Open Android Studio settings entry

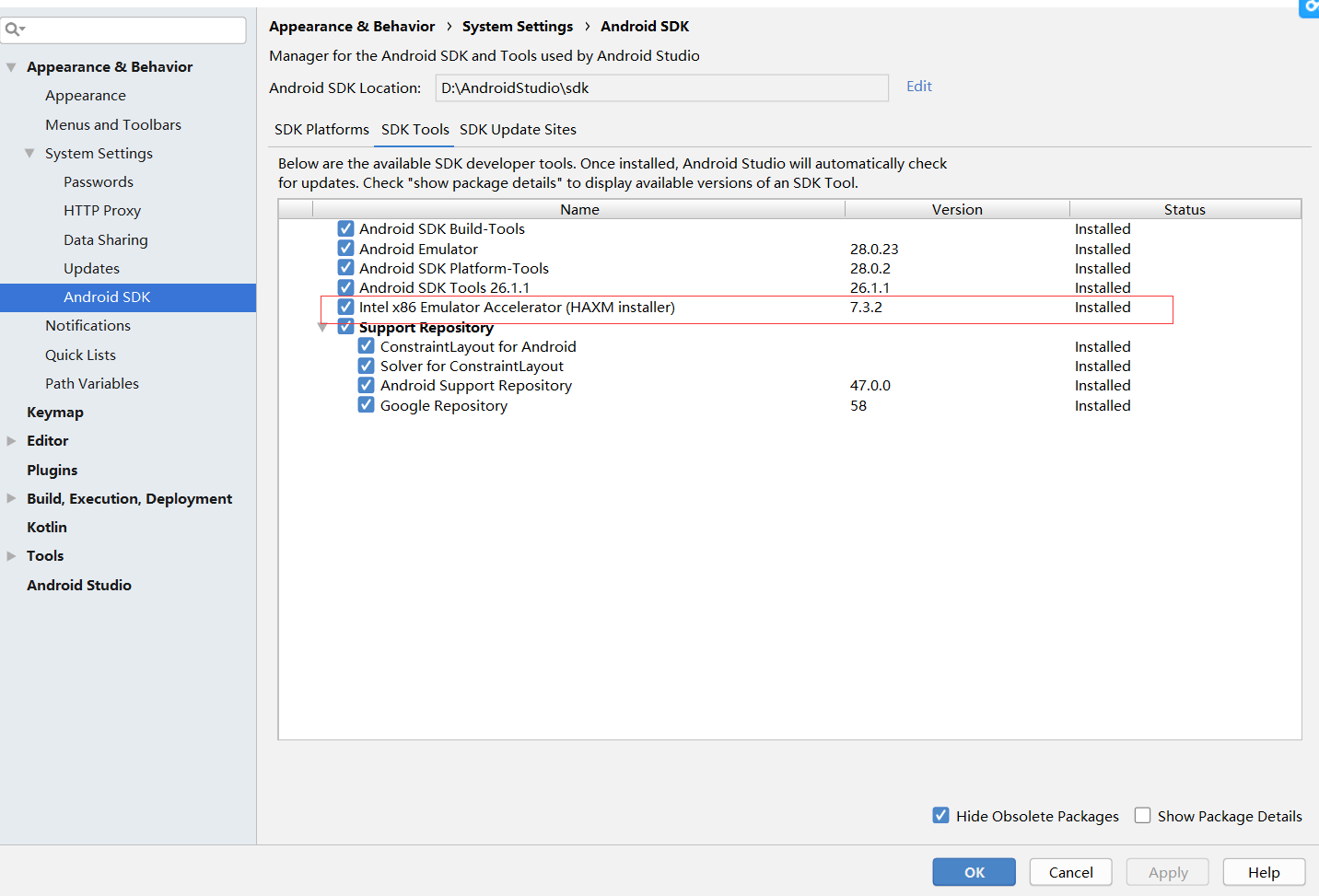[79, 586]
